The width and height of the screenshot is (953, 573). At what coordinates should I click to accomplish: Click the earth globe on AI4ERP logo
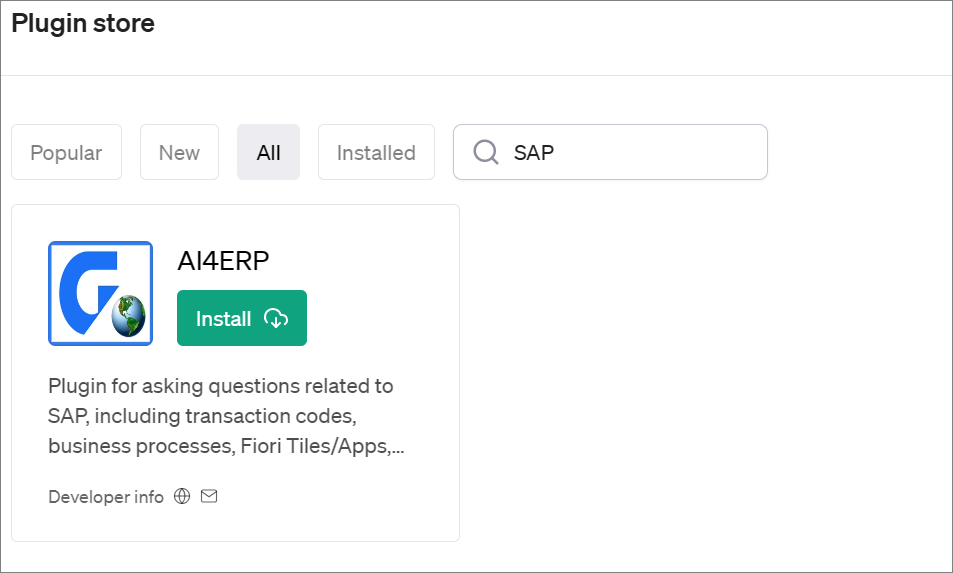tap(129, 317)
